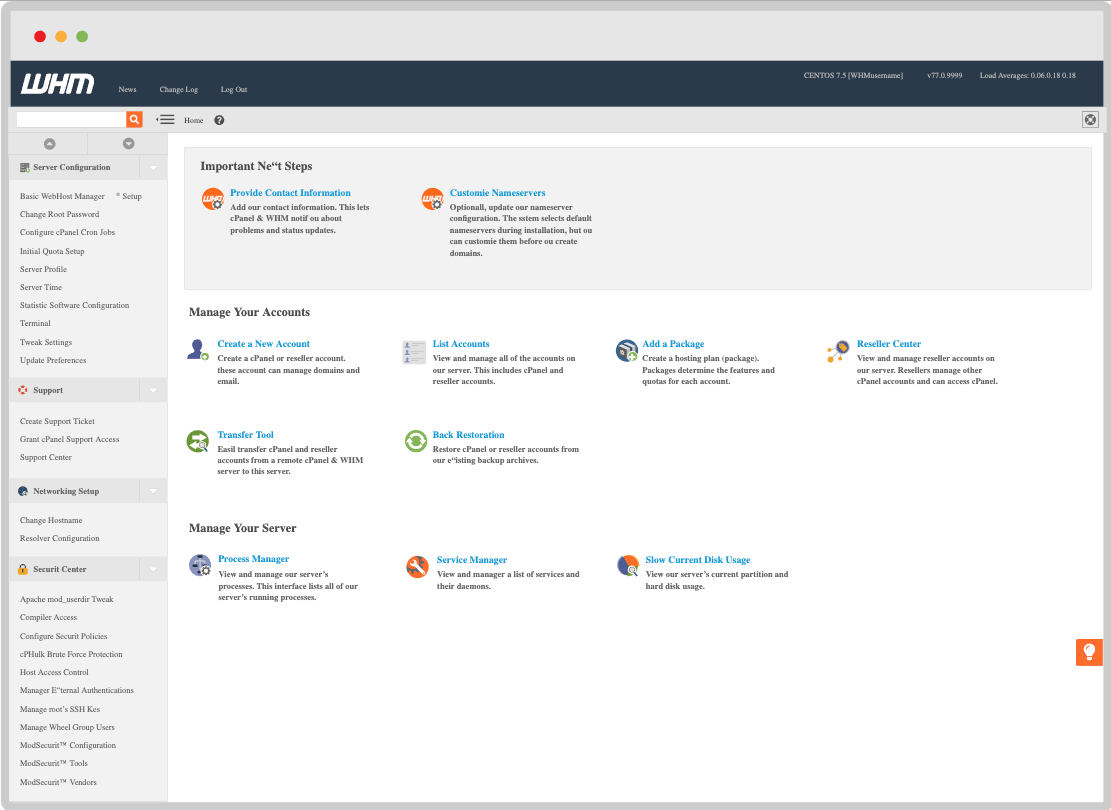Click the Process Manager icon
Image resolution: width=1111 pixels, height=810 pixels.
tap(200, 566)
